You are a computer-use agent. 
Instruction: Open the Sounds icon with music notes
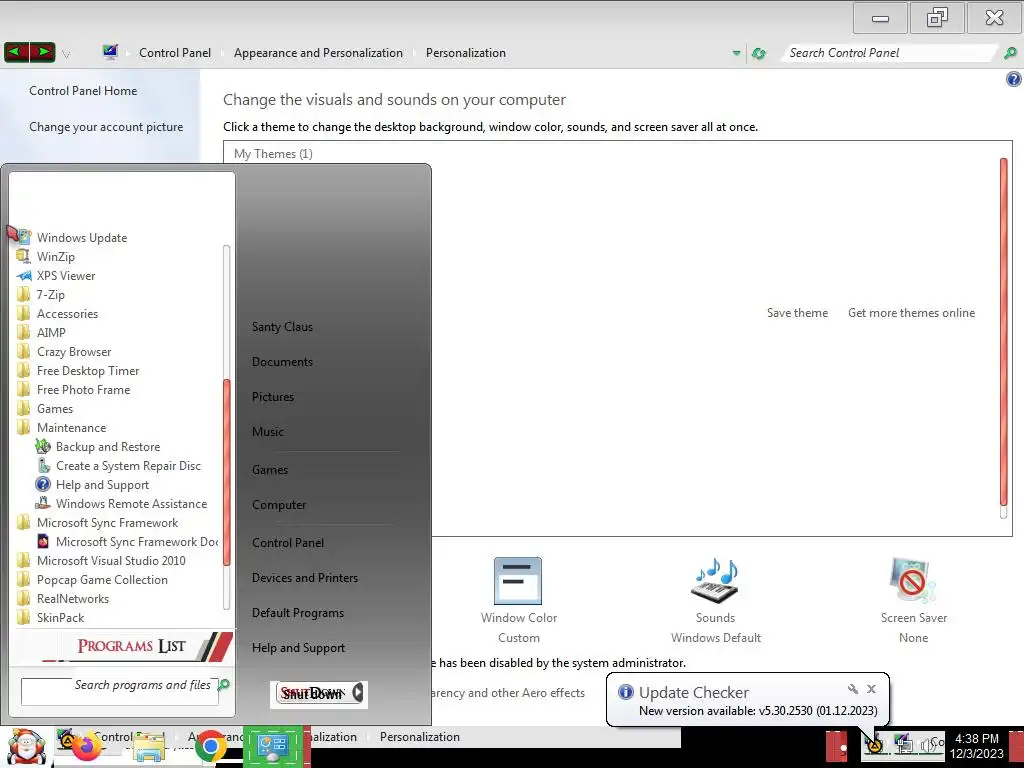click(x=715, y=580)
